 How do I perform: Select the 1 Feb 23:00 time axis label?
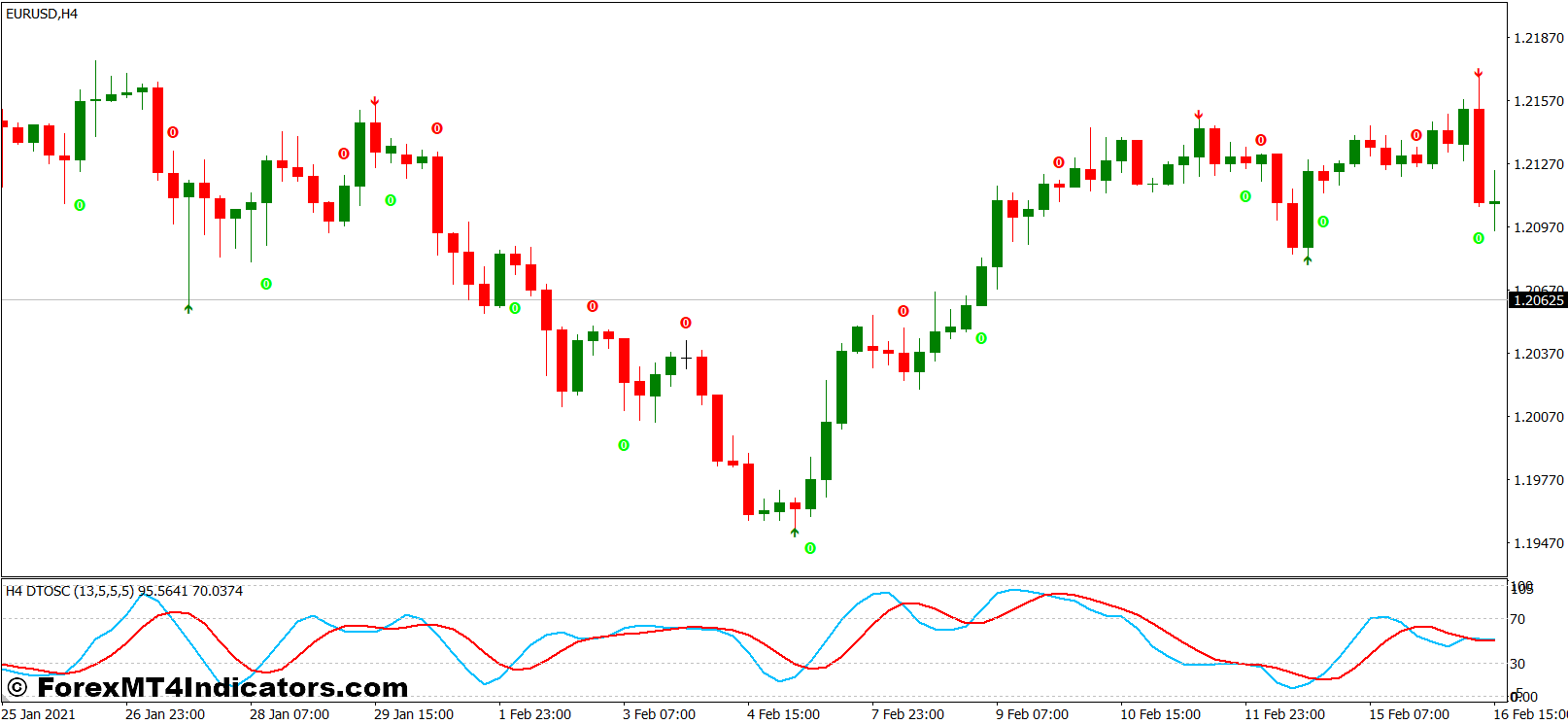[534, 714]
